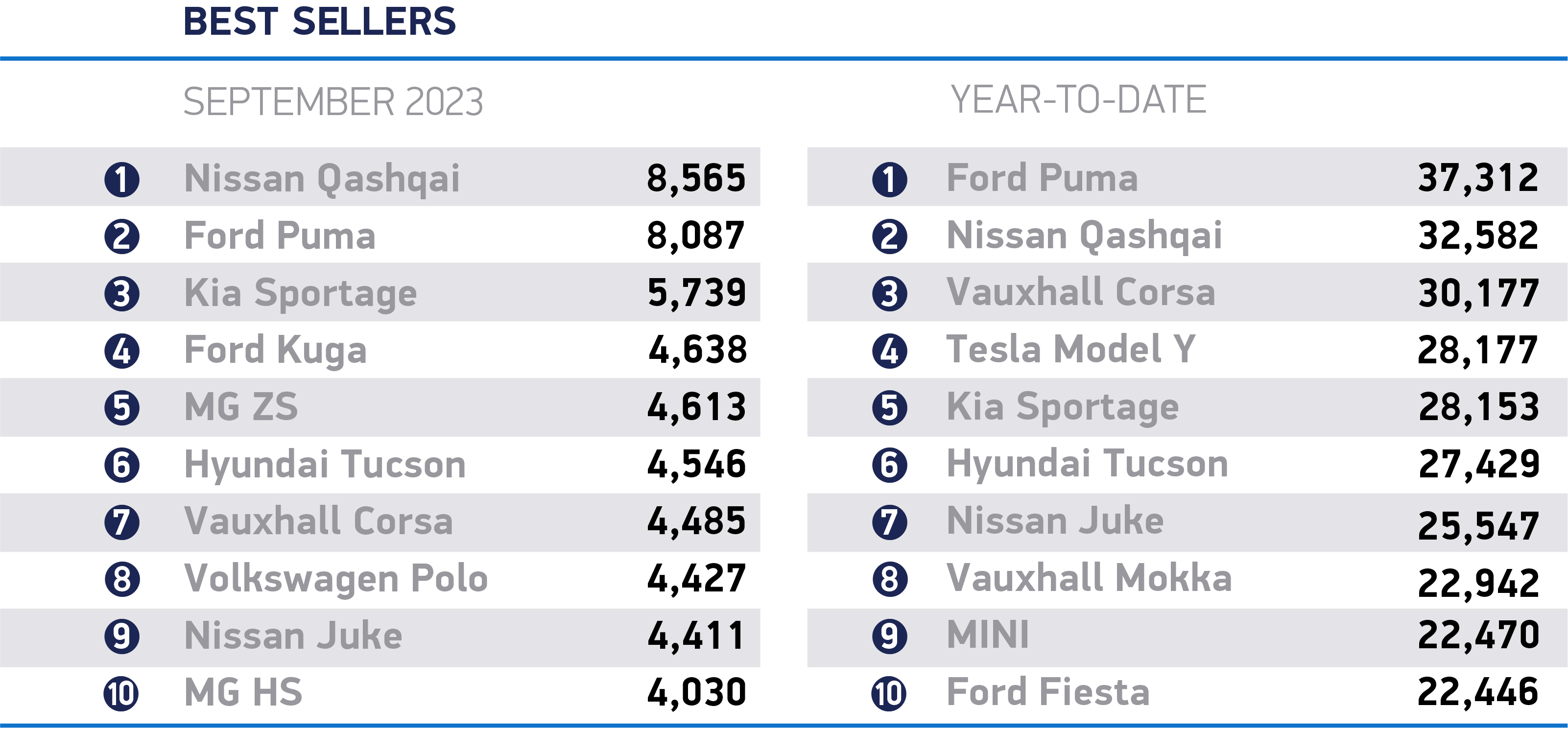Click the rank 1 badge beside year-to-date Ford Puma
The image size is (1568, 731).
[889, 180]
